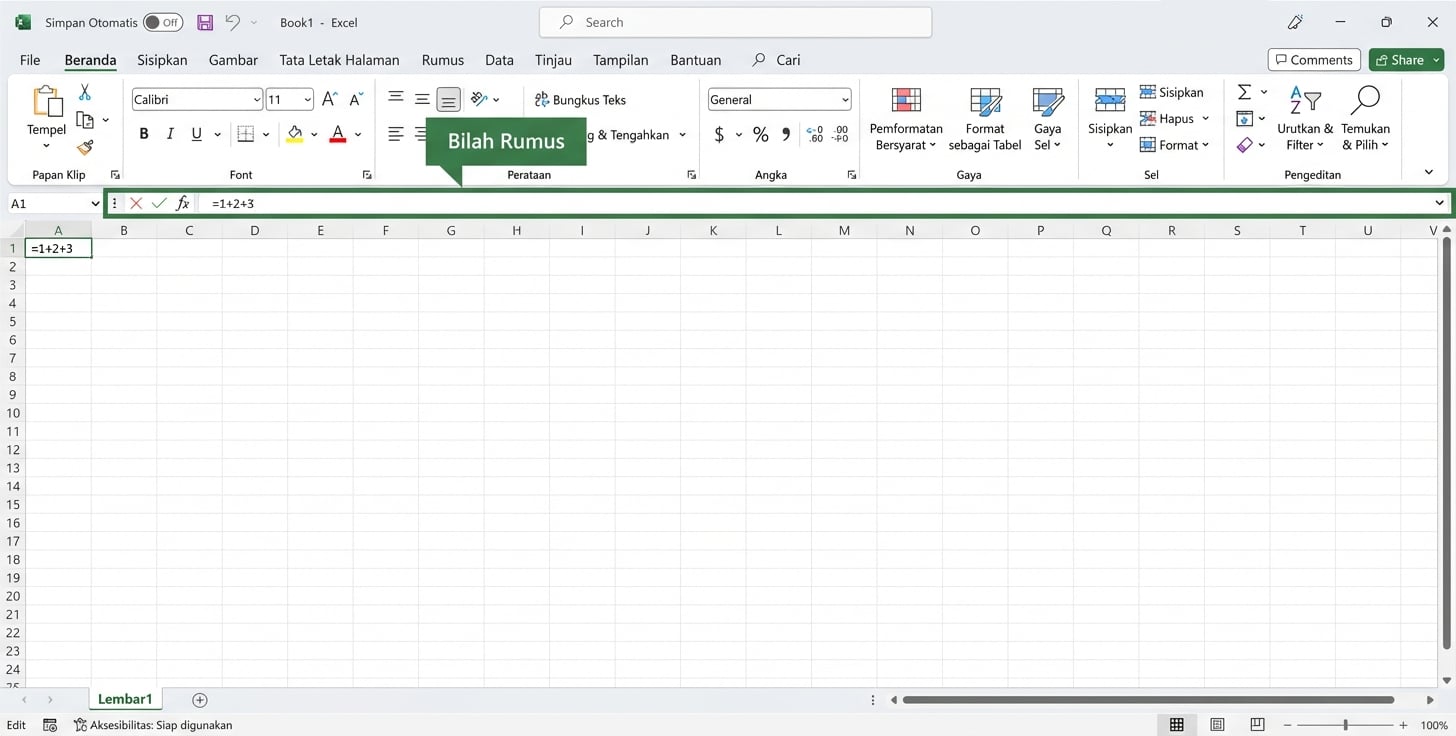Open the Calibri font dropdown
The width and height of the screenshot is (1456, 736).
point(256,99)
